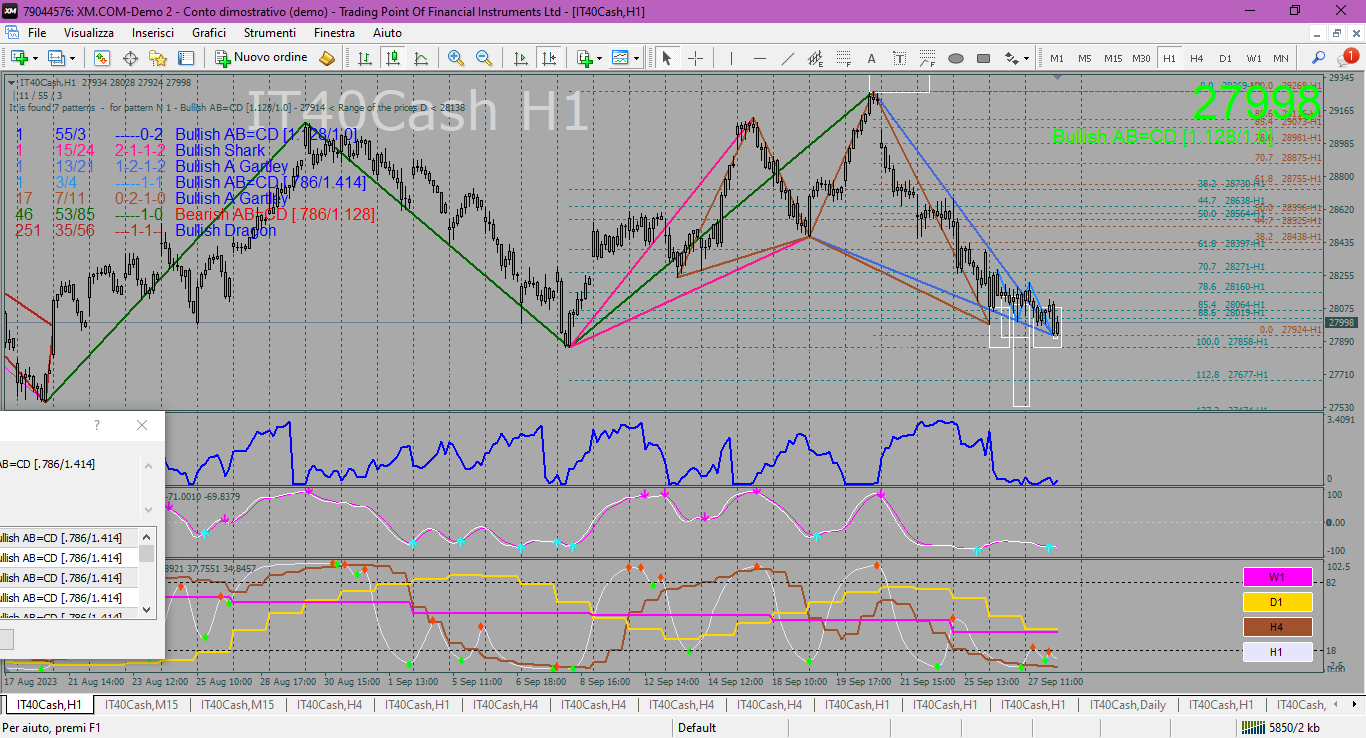Screen dimensions: 1366x738
Task: Click the New chart toolbar icon
Action: [20, 58]
